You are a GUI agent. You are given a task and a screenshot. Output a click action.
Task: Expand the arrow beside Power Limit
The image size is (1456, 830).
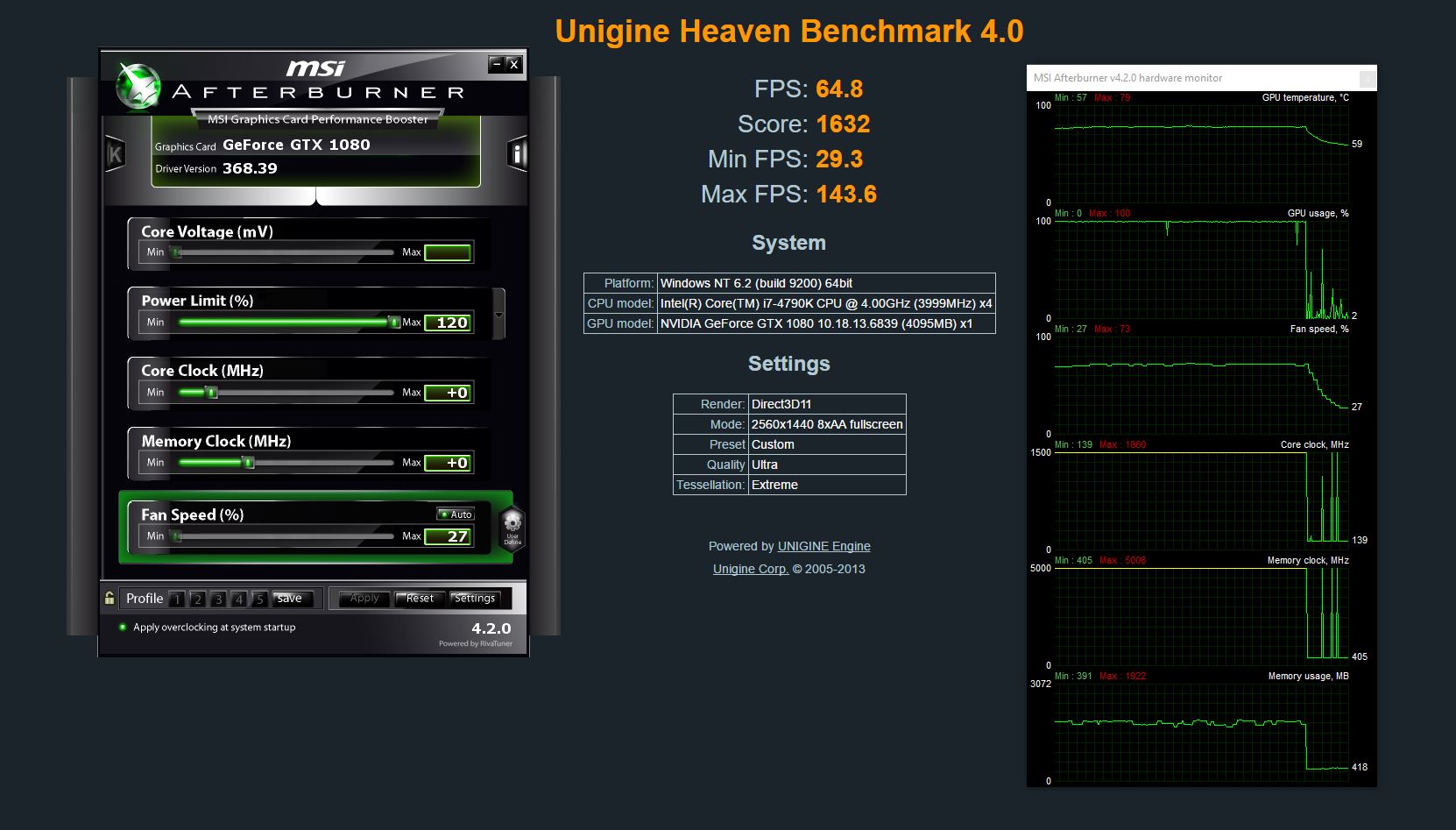499,315
